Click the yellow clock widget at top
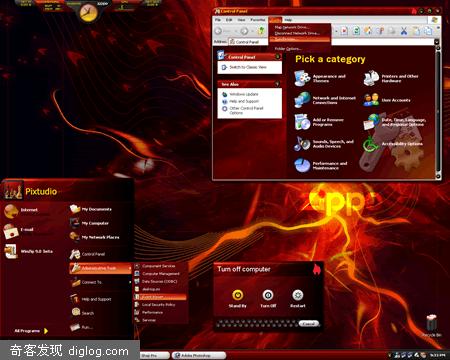Image resolution: width=450 pixels, height=360 pixels. 89,13
